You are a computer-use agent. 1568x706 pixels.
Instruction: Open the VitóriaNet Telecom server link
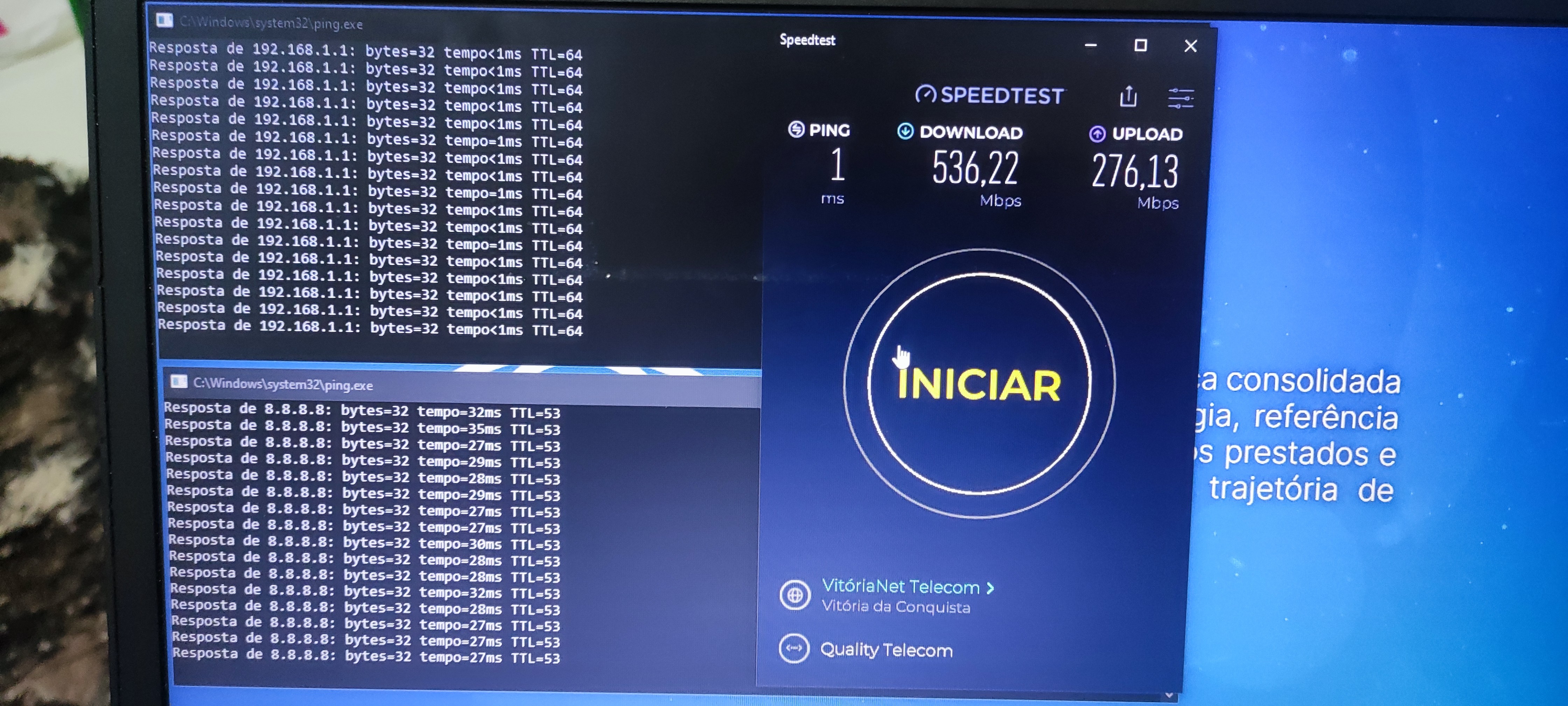[x=899, y=586]
